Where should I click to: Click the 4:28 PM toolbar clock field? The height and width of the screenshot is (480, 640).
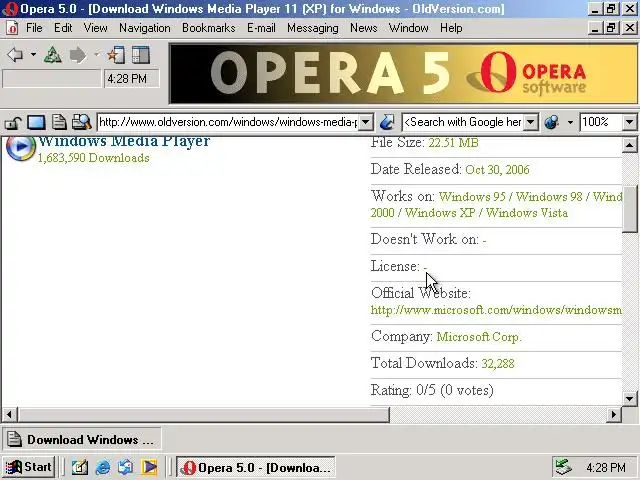[x=131, y=78]
